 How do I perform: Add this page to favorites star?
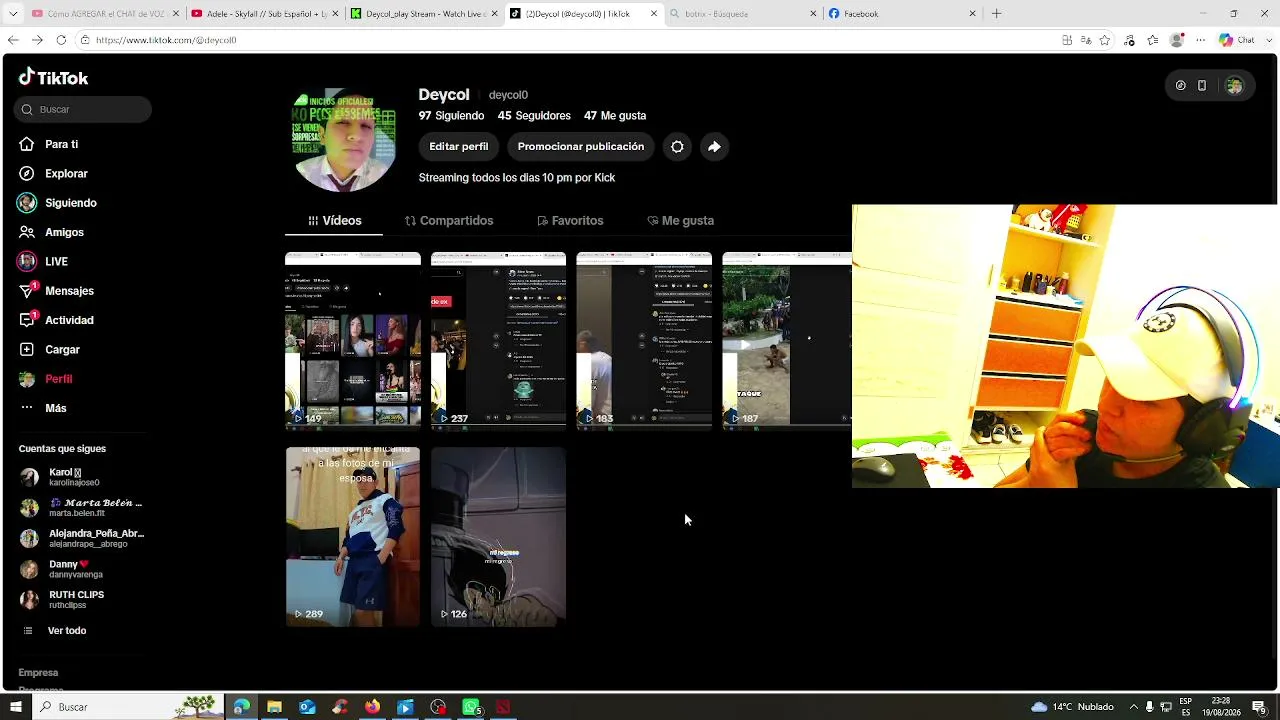tap(1105, 40)
